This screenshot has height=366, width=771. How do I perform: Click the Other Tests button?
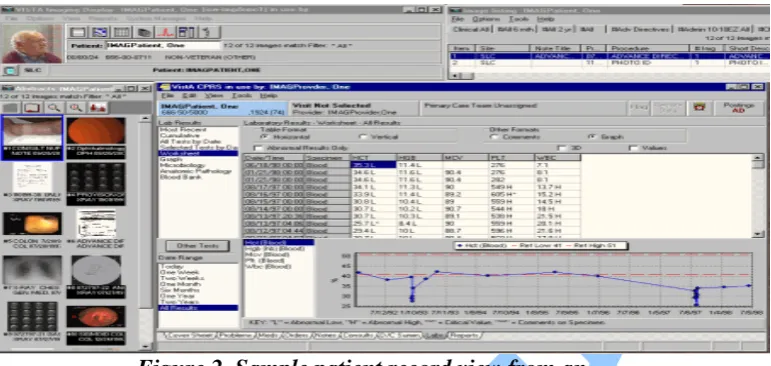click(197, 246)
